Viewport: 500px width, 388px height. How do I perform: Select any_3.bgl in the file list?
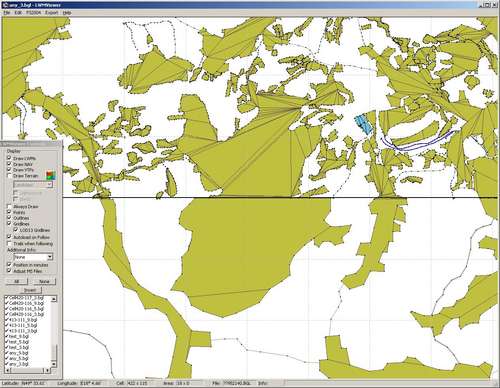(x=19, y=364)
